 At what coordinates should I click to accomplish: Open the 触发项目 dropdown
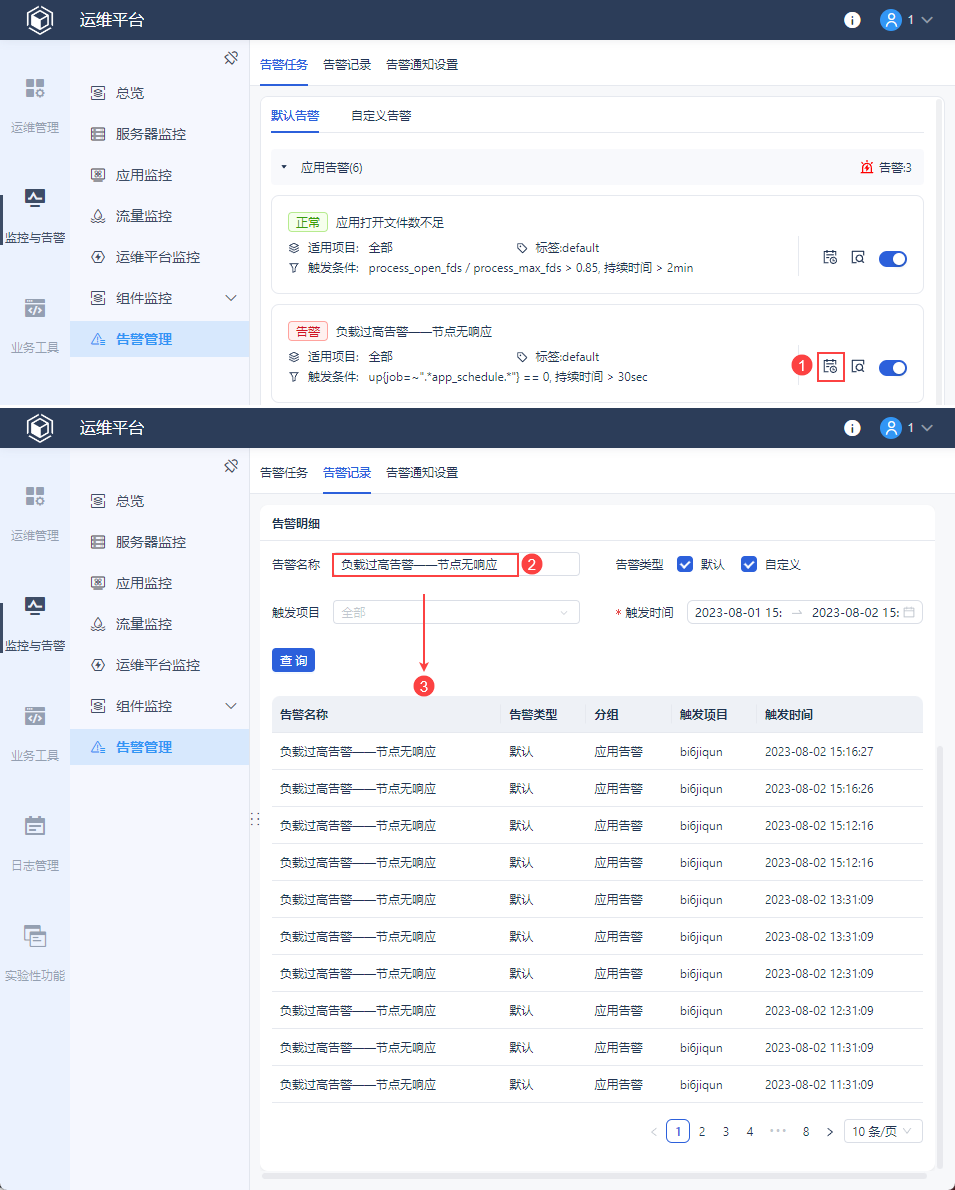456,612
